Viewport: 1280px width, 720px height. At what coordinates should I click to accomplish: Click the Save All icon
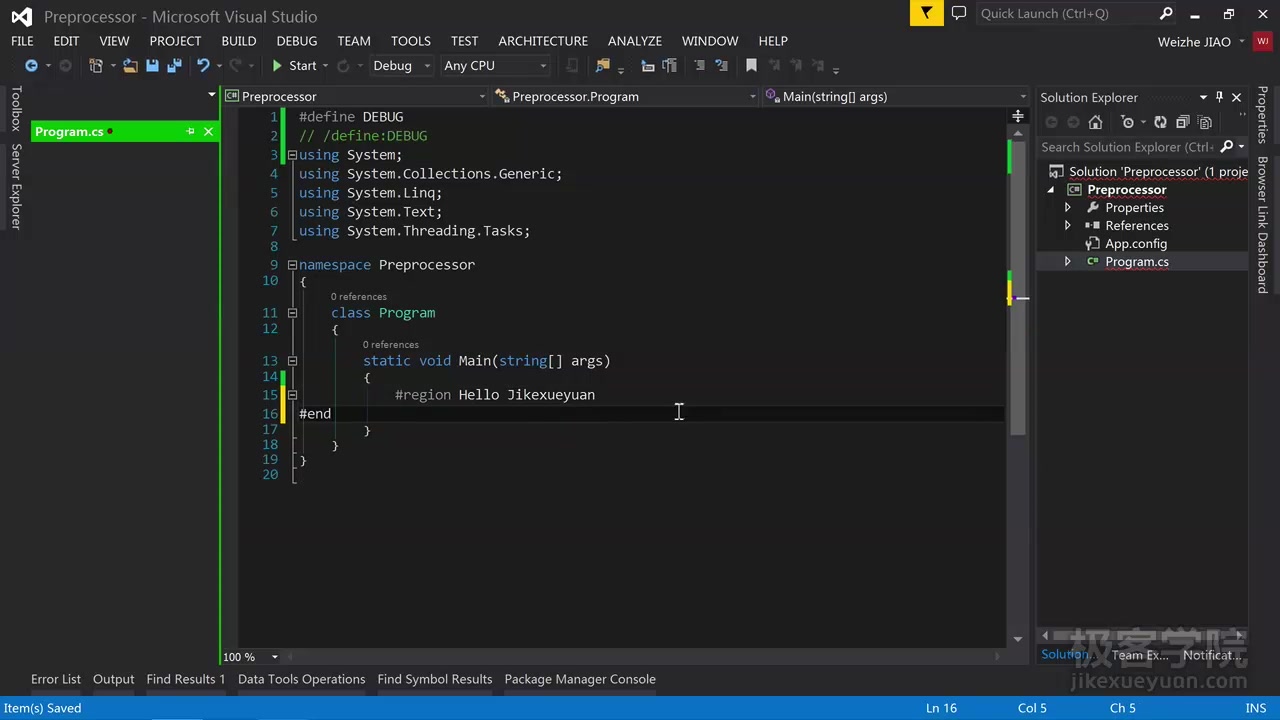coord(174,66)
